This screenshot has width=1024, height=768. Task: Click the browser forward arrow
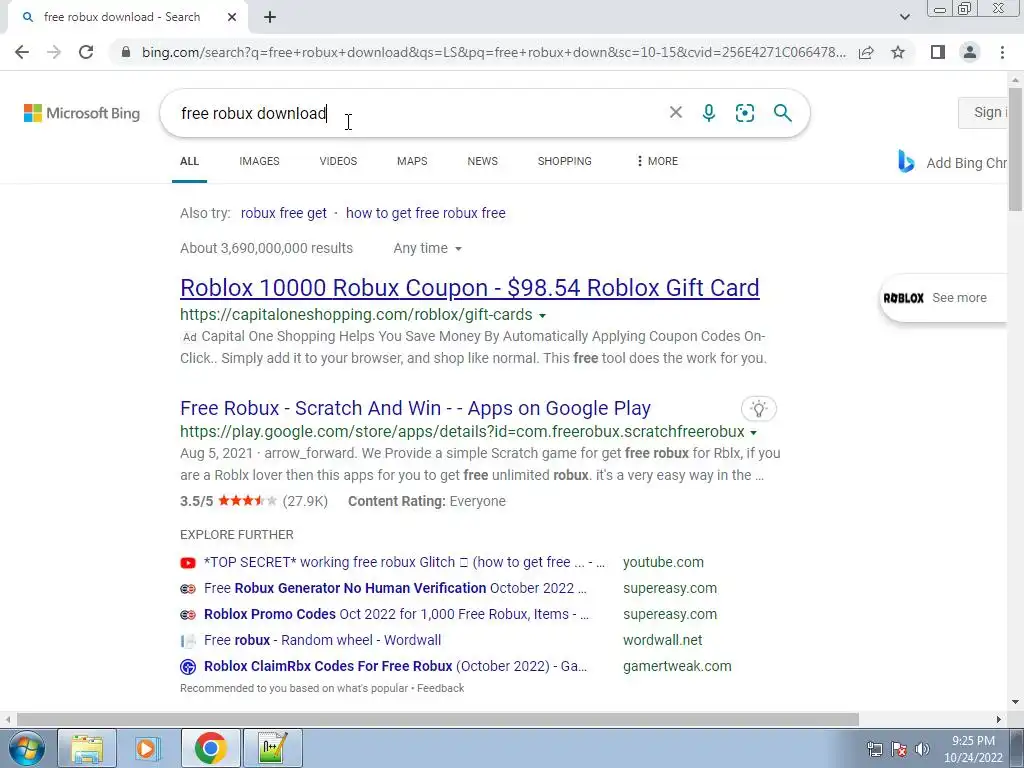[54, 52]
